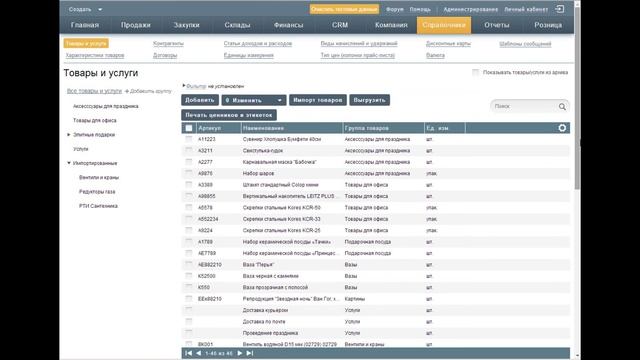640x360 pixels.
Task: Open the Закупки tab
Action: tap(187, 25)
